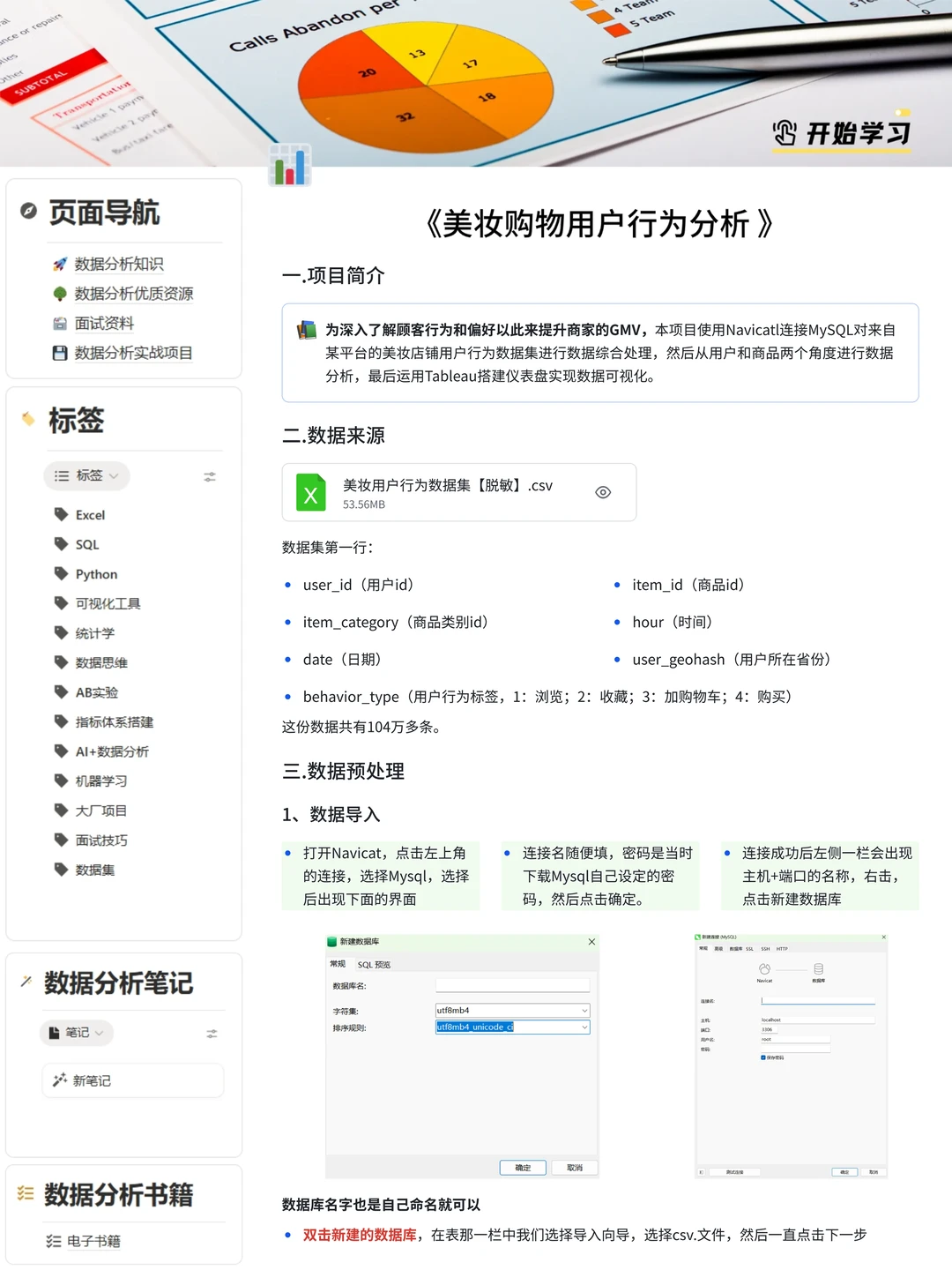Click the green Excel file icon
952x1270 pixels.
310,492
